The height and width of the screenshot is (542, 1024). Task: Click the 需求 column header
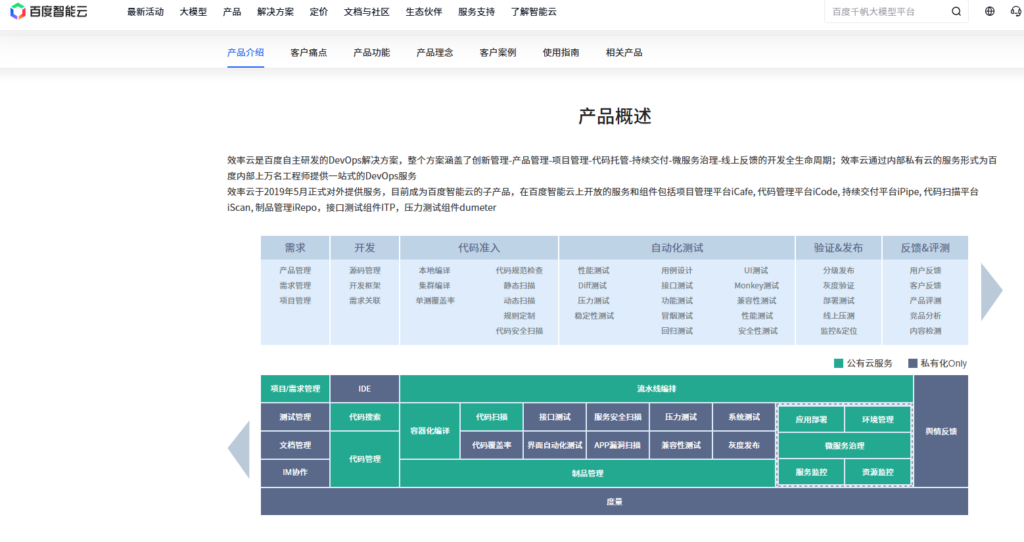click(x=295, y=248)
